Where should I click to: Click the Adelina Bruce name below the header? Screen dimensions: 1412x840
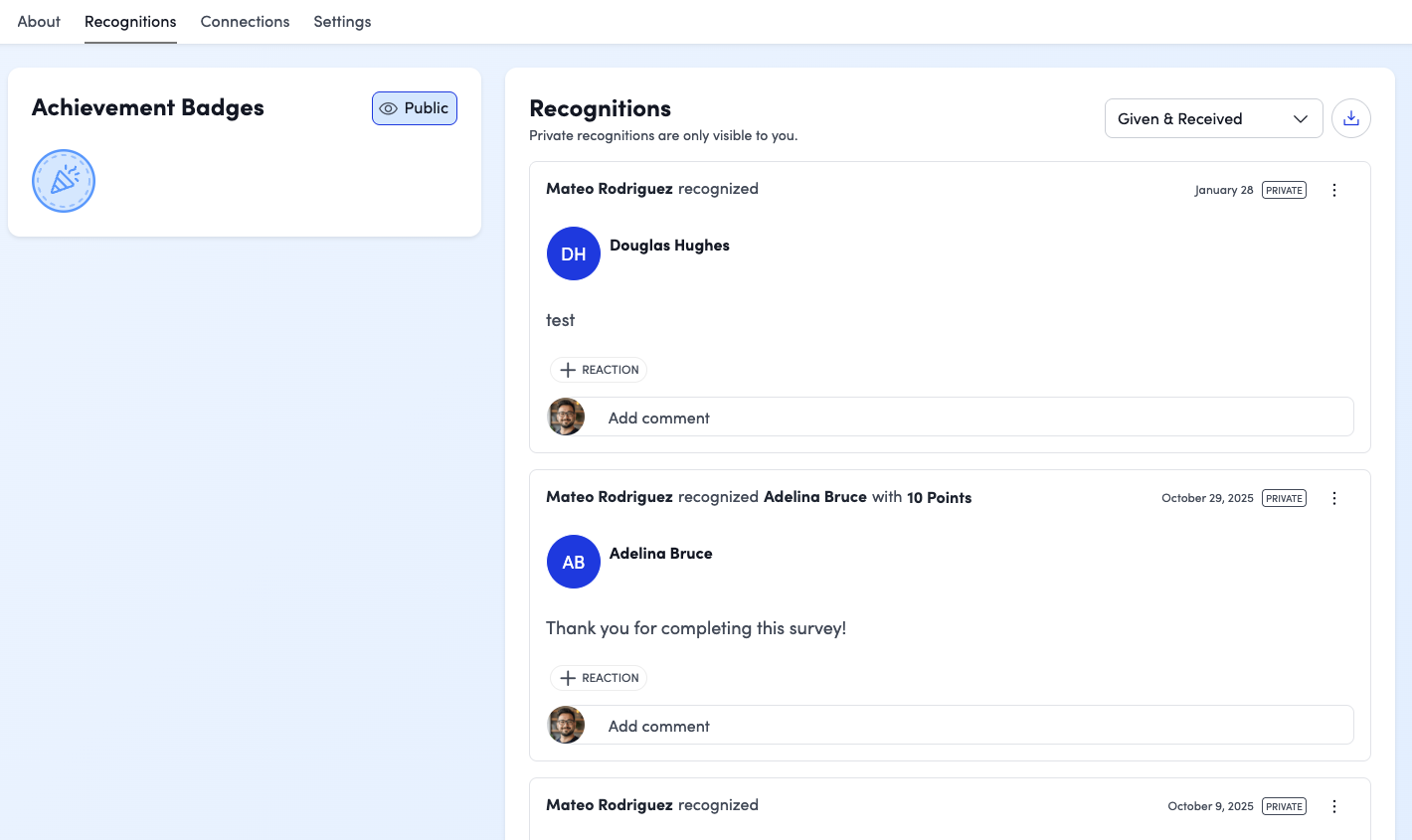click(x=660, y=554)
